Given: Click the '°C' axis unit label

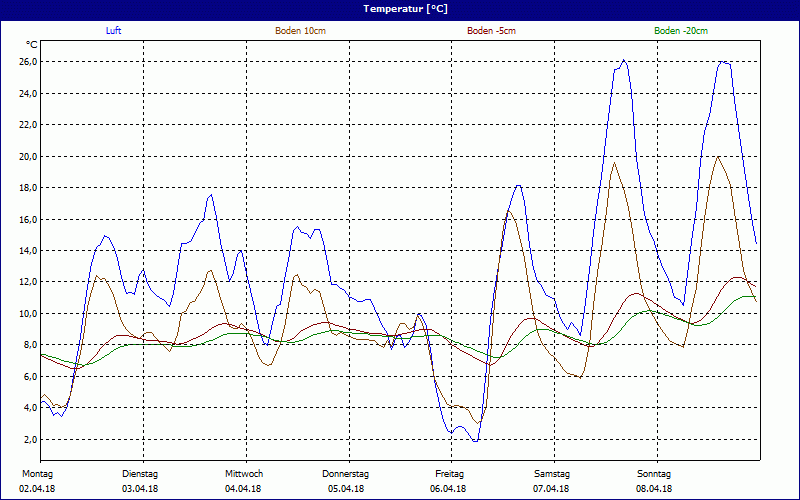Looking at the screenshot, I should [32, 45].
